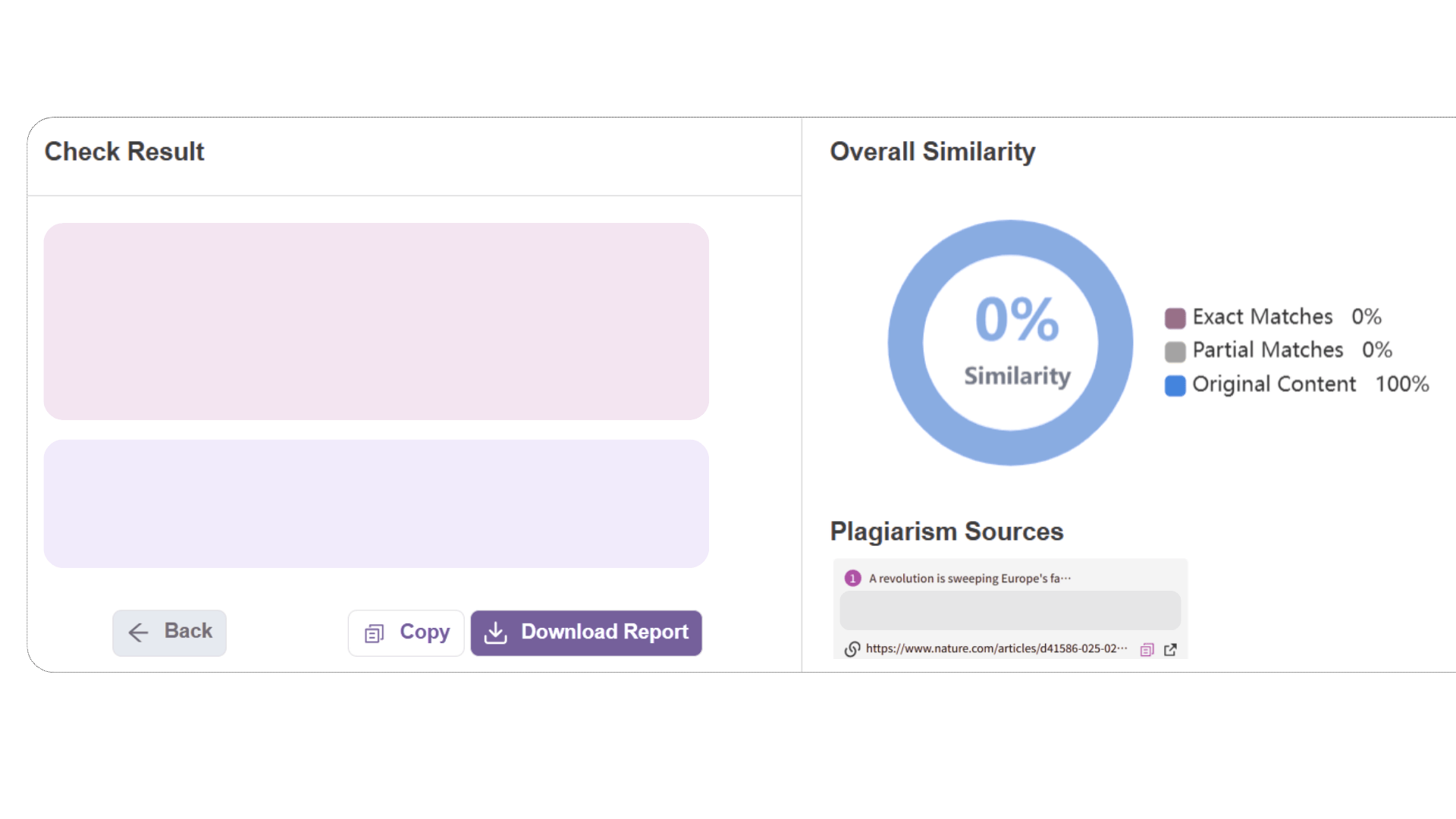
Task: Click the chain link icon beside the URL
Action: 852,649
